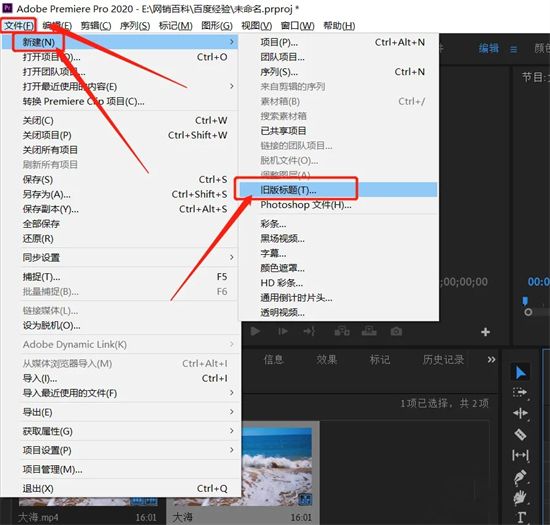Select the Pen tool
The height and width of the screenshot is (525, 550).
click(x=521, y=477)
